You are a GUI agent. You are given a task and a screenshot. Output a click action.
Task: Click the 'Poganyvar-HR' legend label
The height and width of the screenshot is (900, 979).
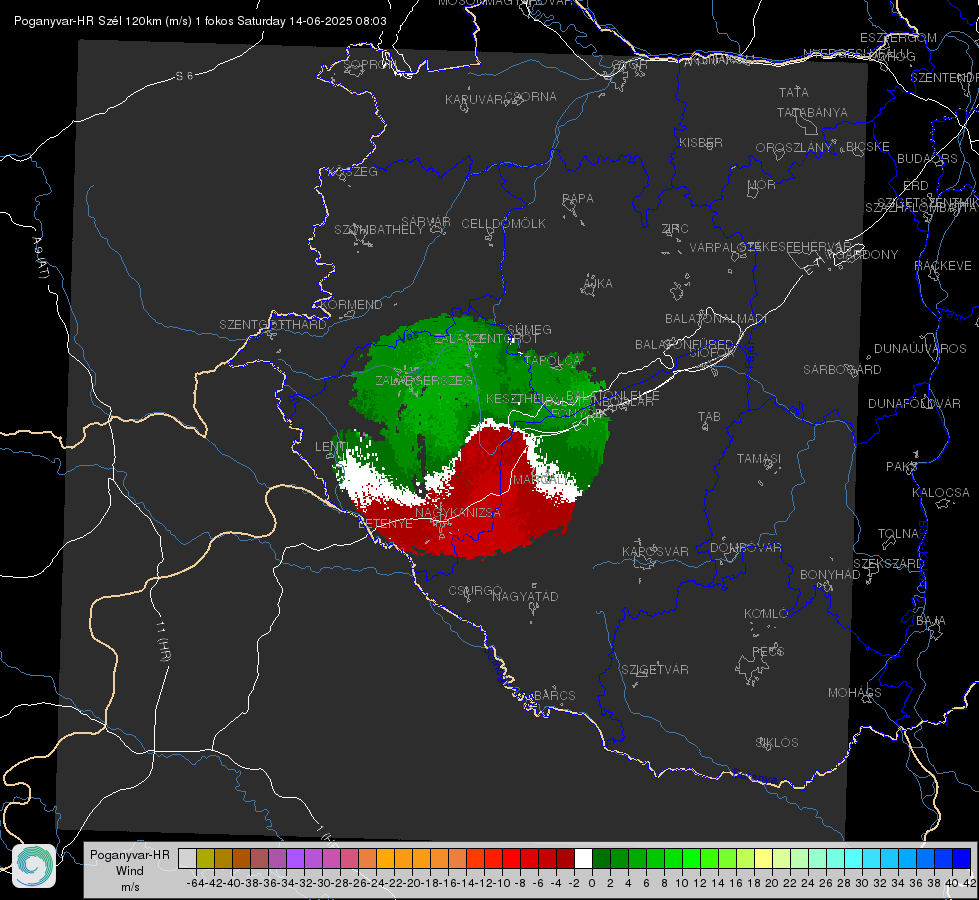[130, 855]
